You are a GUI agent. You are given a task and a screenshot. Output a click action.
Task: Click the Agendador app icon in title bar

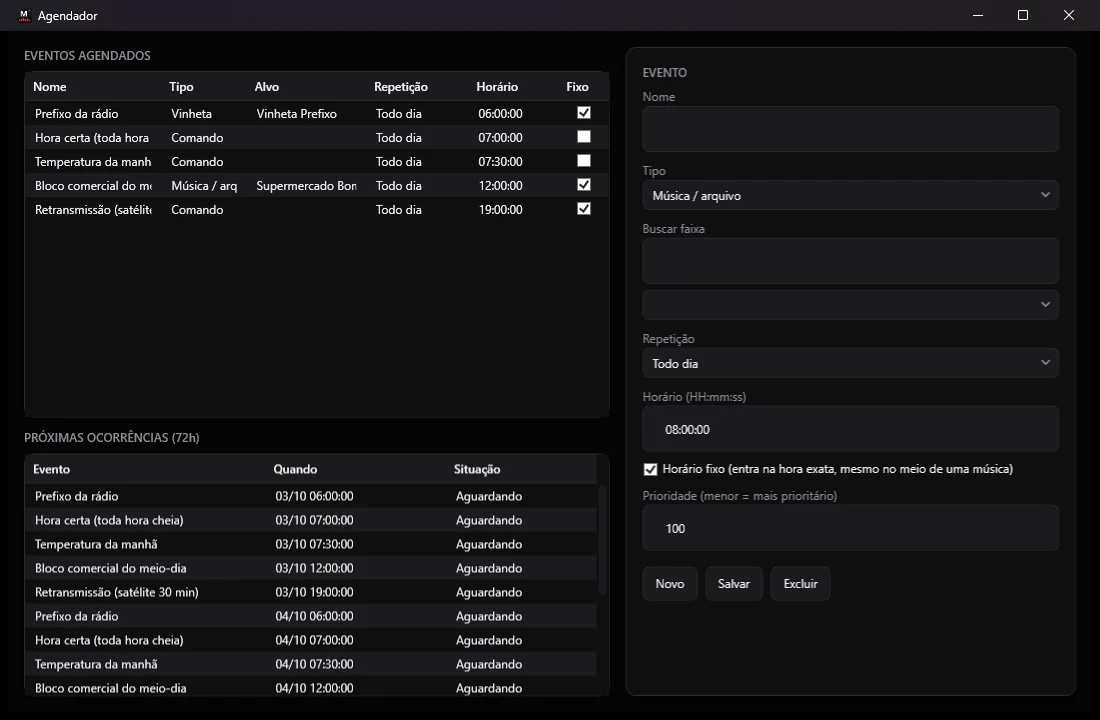[x=25, y=15]
